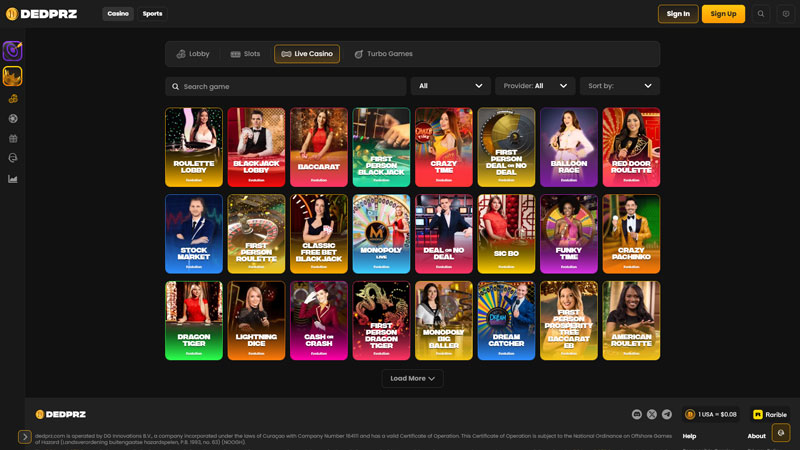800x450 pixels.
Task: Open the Provider: All dropdown
Action: [x=535, y=86]
